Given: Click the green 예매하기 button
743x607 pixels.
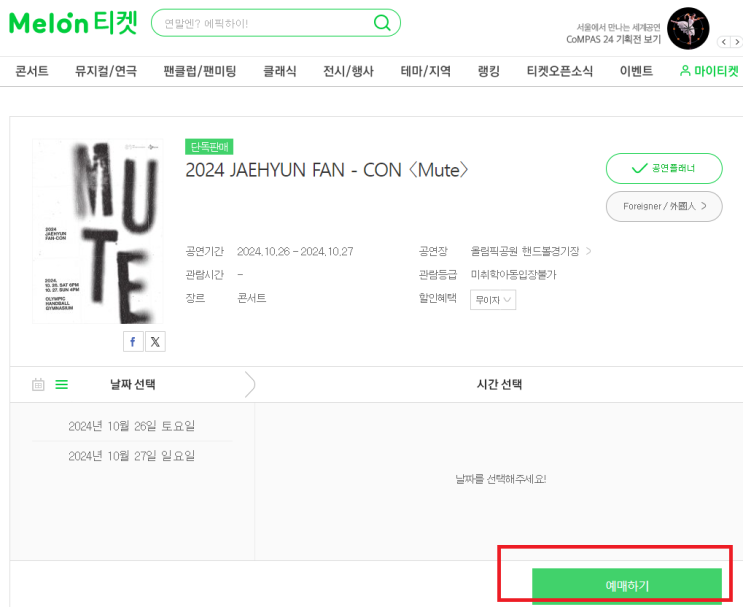Looking at the screenshot, I should pyautogui.click(x=626, y=585).
